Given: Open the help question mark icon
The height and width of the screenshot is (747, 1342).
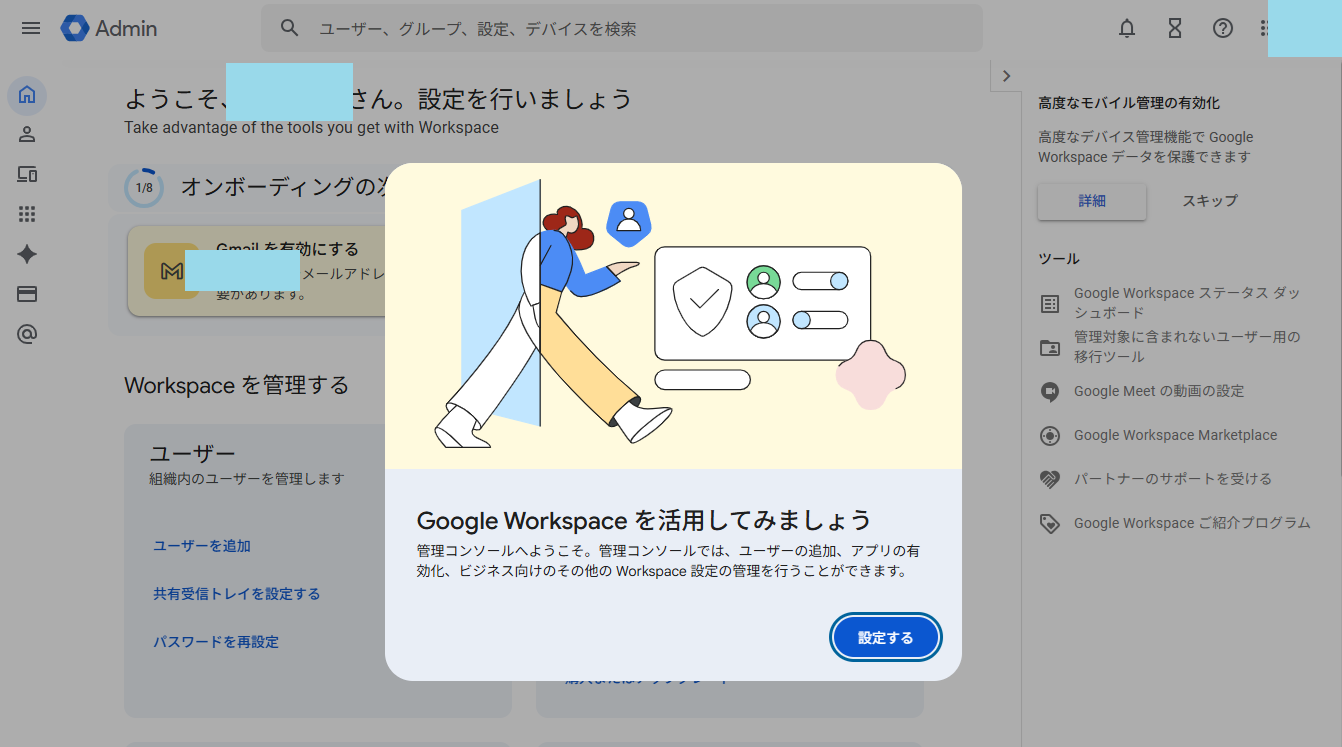Looking at the screenshot, I should [x=1222, y=28].
